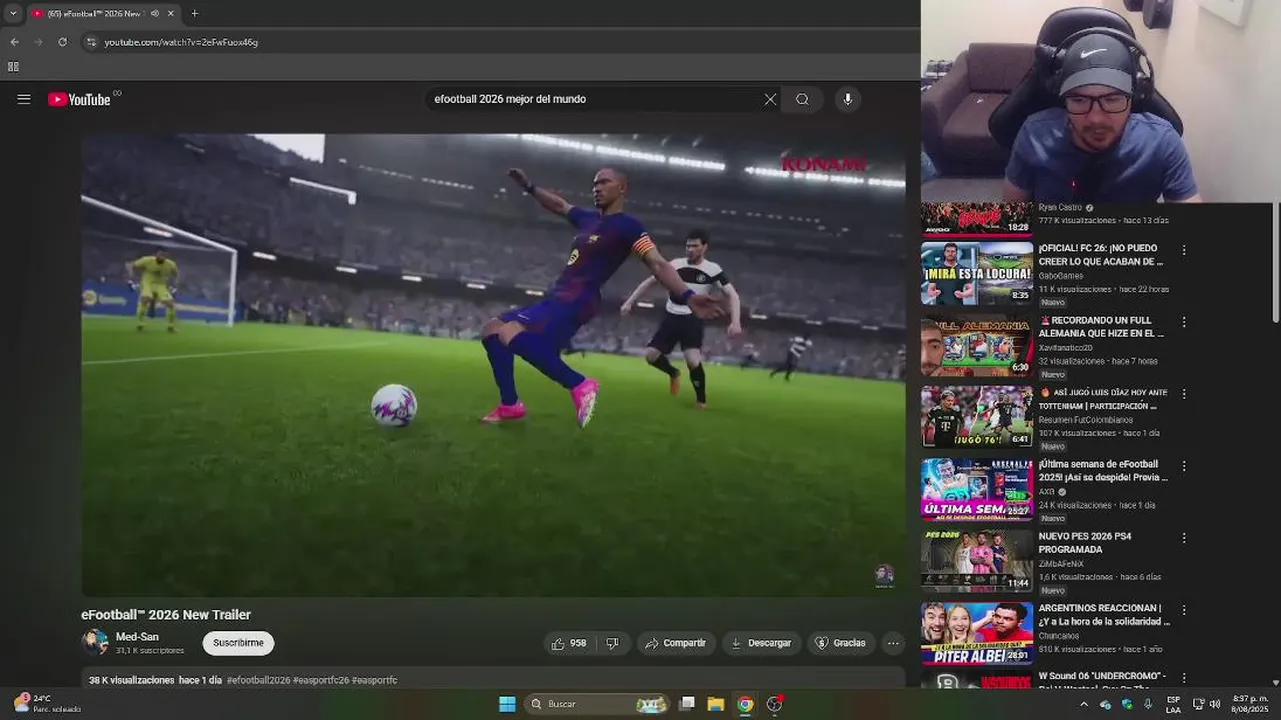Reload the page with refresh icon
Image resolution: width=1281 pixels, height=720 pixels.
click(x=62, y=42)
